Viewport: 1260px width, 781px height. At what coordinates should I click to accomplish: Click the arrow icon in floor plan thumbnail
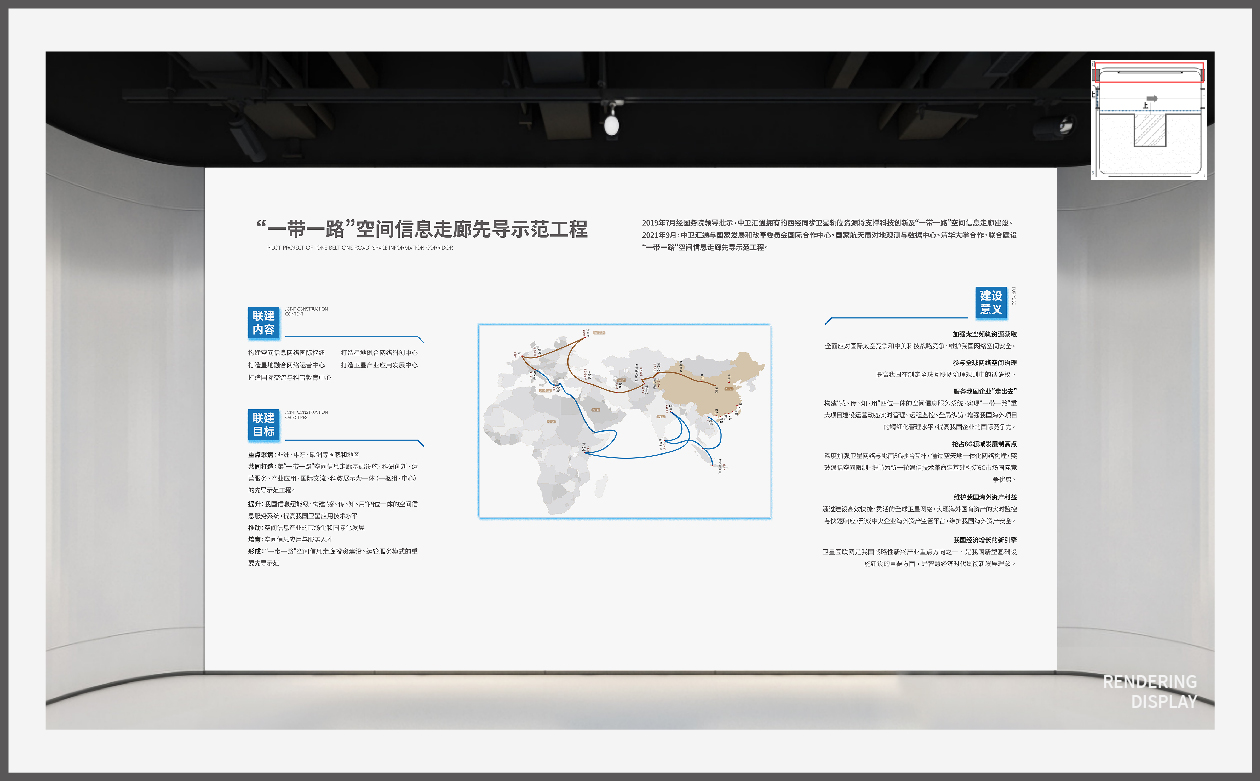click(1151, 98)
